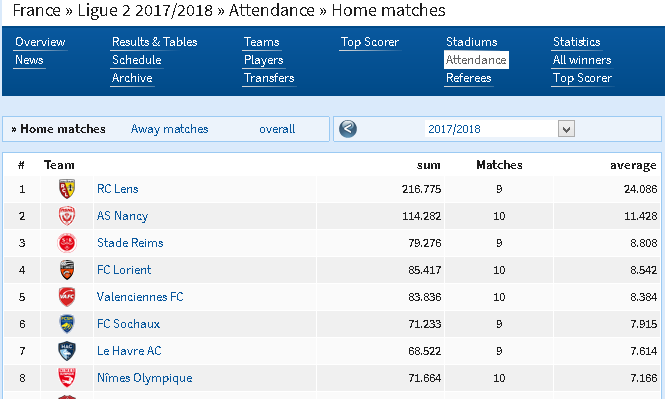The width and height of the screenshot is (665, 399).
Task: Open the Referees menu link
Action: click(x=469, y=78)
